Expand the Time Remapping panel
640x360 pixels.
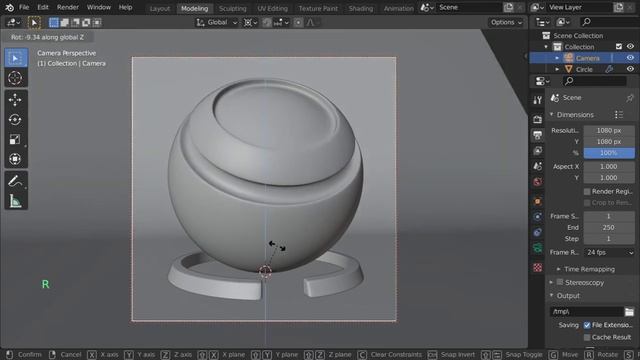click(x=586, y=269)
